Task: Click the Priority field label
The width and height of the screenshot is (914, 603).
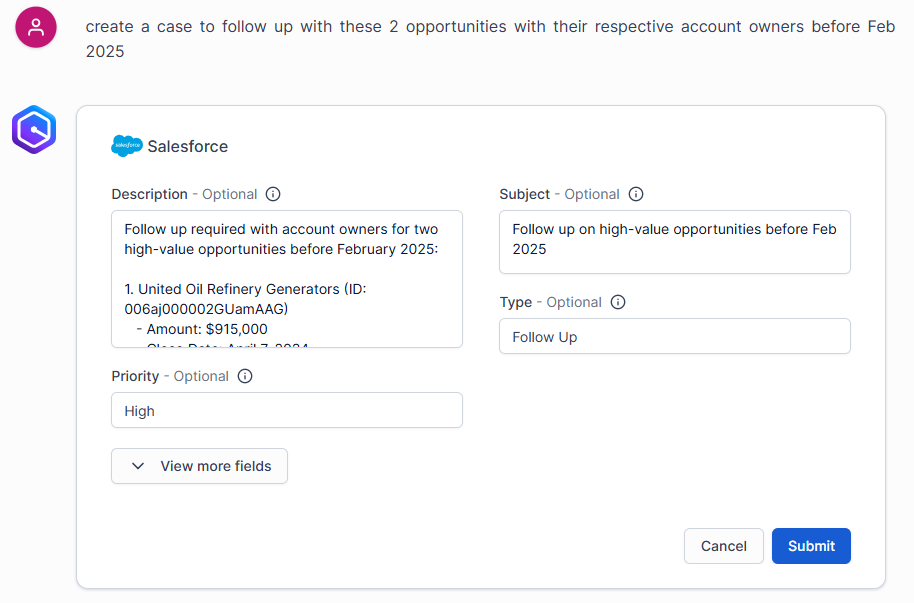Action: tap(135, 376)
